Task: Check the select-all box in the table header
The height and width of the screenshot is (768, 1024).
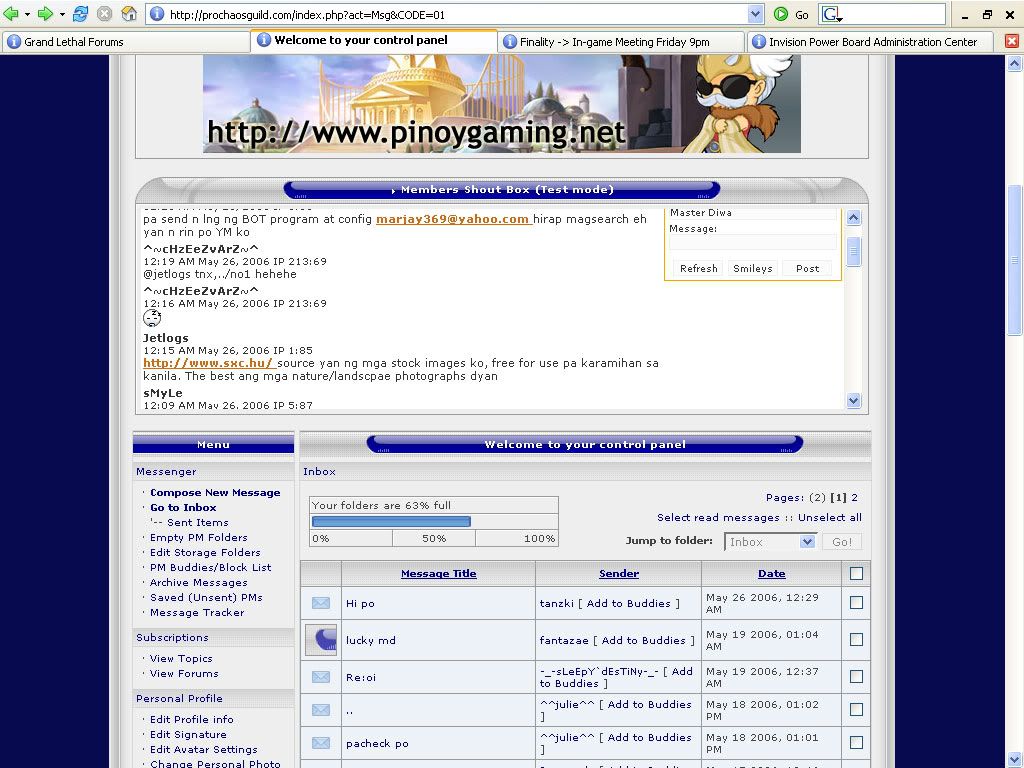Action: point(856,574)
